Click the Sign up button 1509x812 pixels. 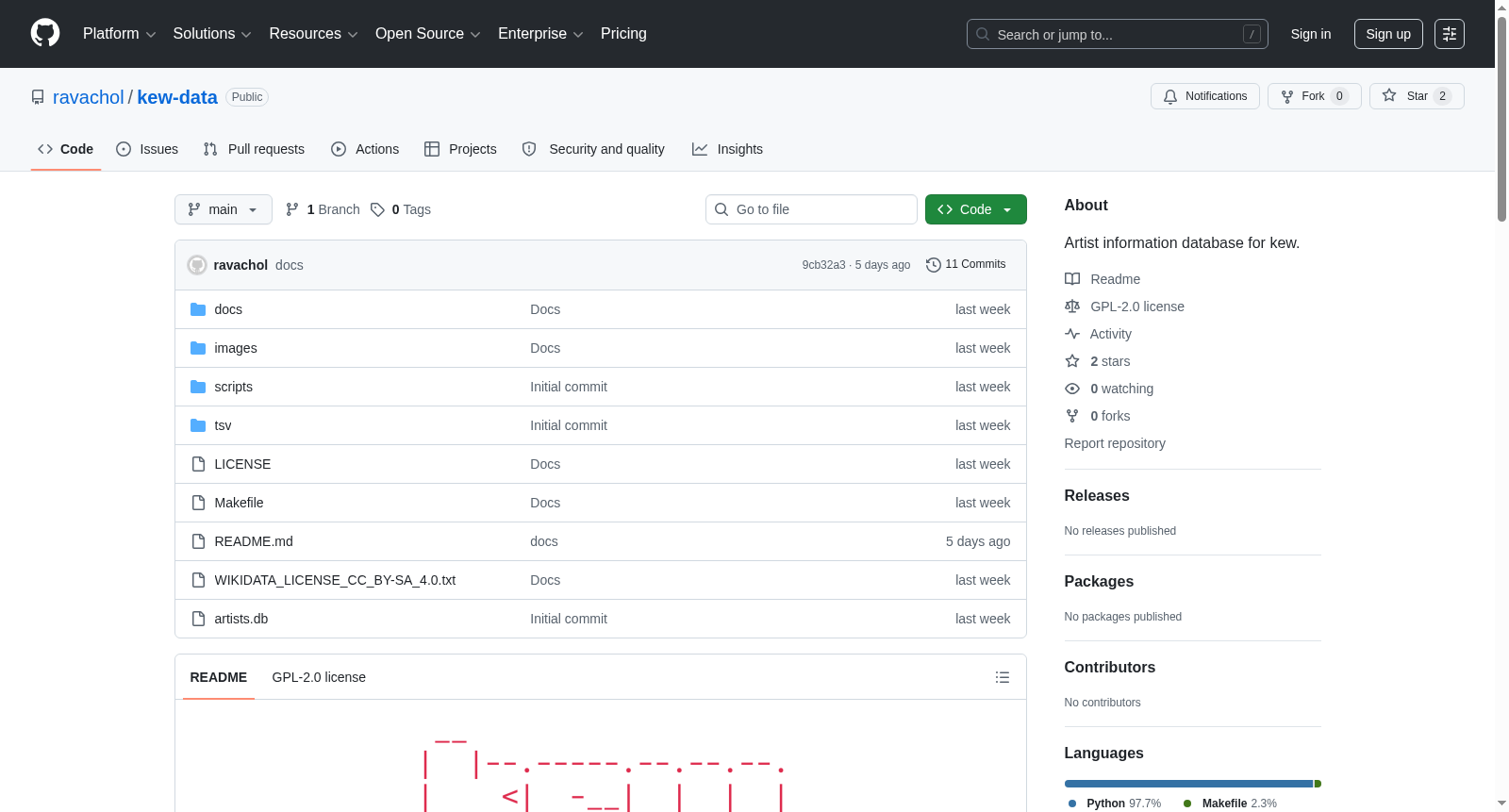(1388, 34)
